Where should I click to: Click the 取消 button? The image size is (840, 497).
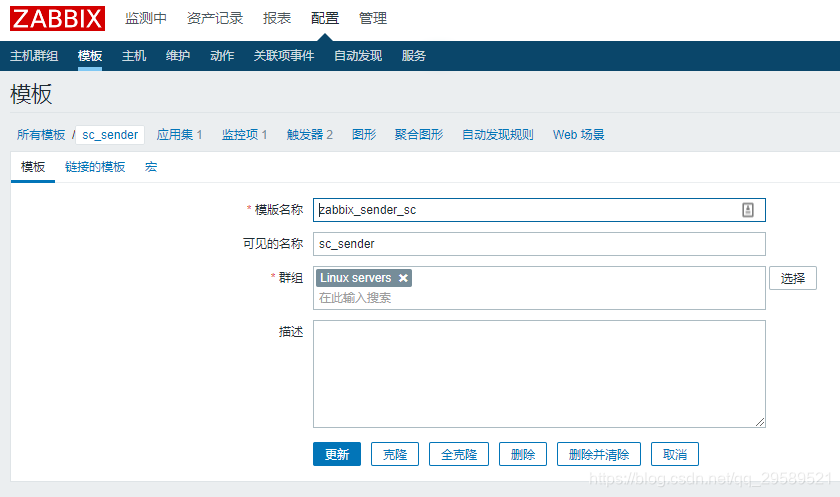(675, 454)
